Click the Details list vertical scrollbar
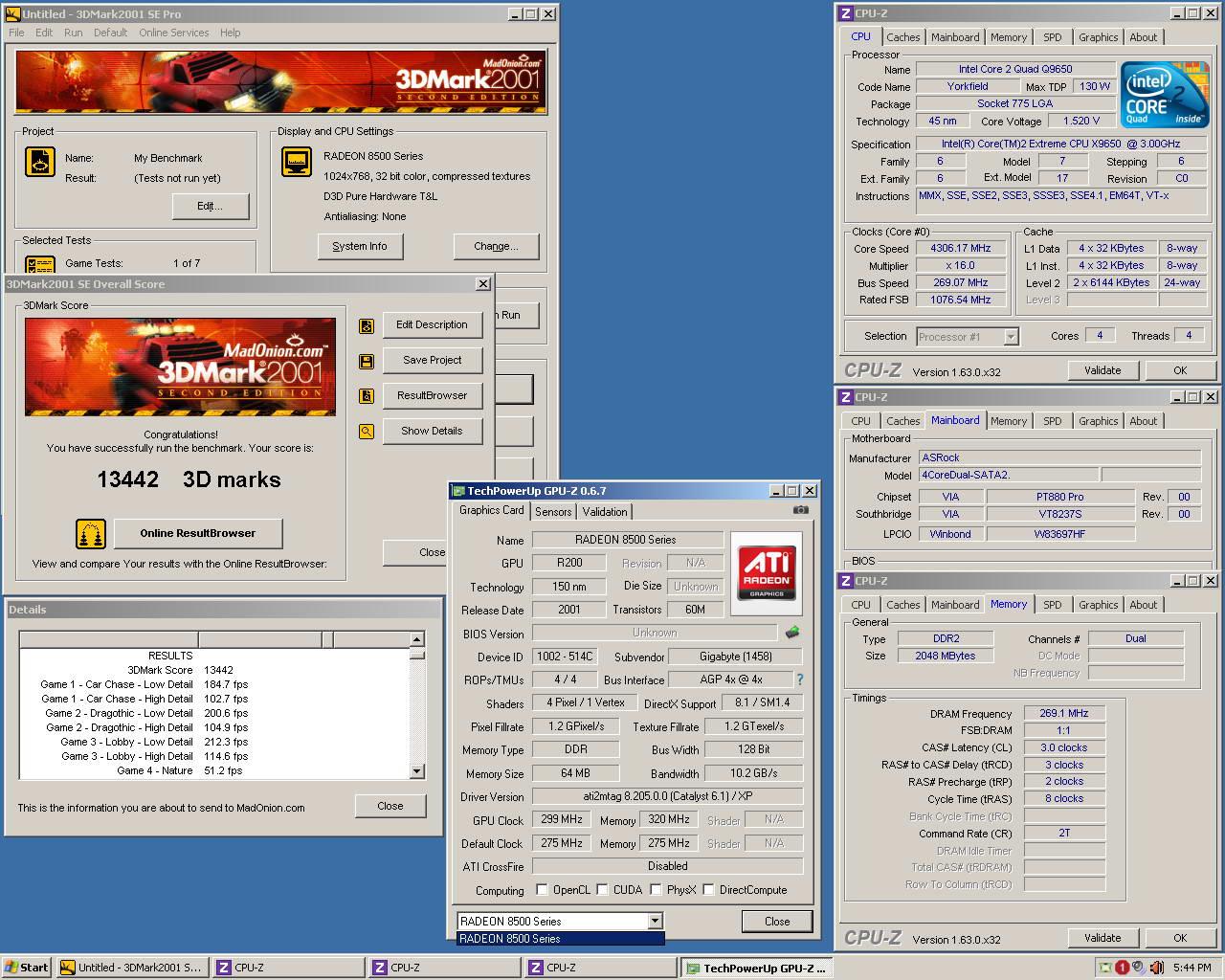 click(417, 704)
